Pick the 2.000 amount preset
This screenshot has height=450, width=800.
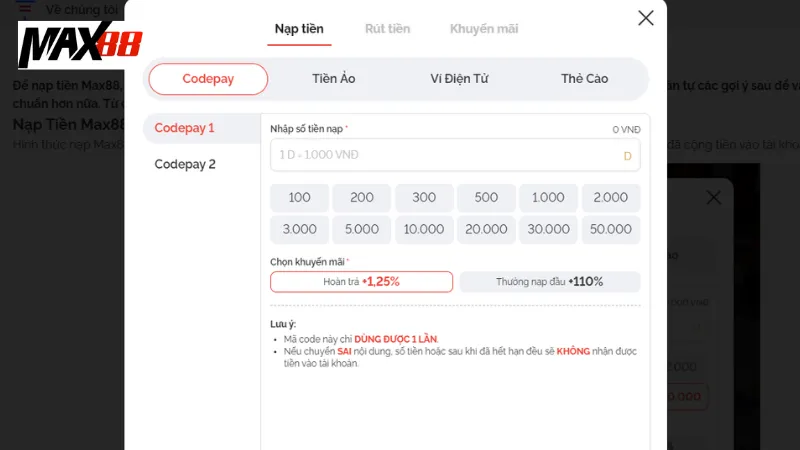[x=611, y=197]
